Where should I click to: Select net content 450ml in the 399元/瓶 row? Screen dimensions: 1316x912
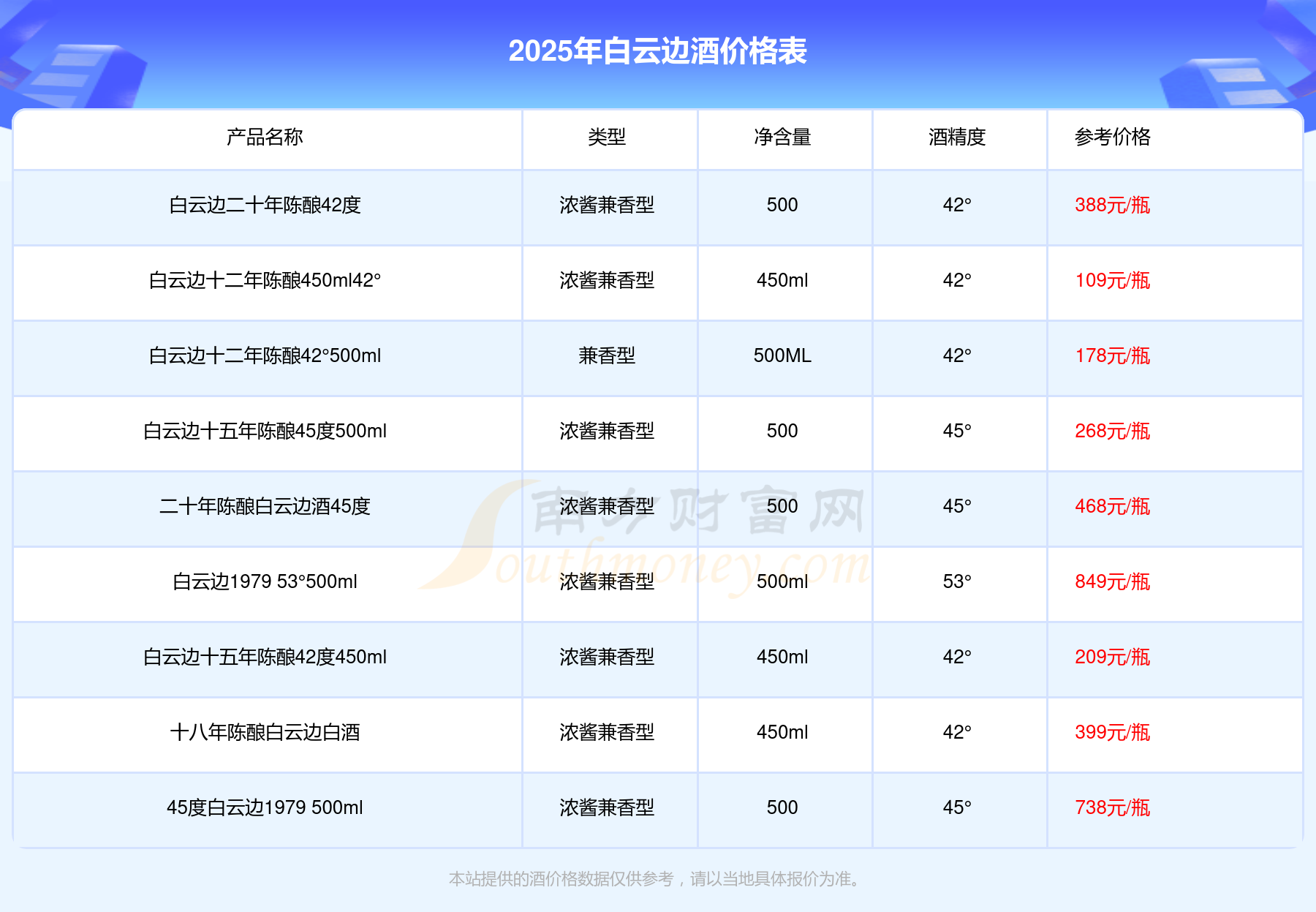782,732
